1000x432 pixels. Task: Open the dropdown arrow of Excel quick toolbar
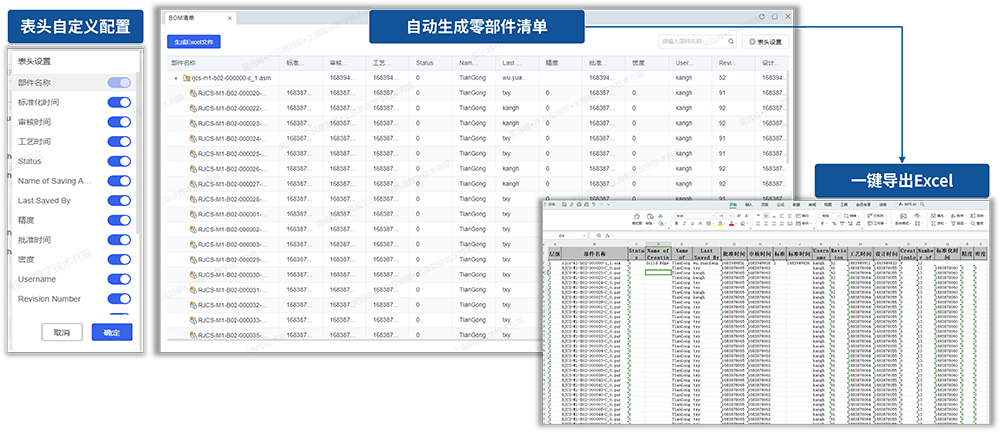(608, 204)
